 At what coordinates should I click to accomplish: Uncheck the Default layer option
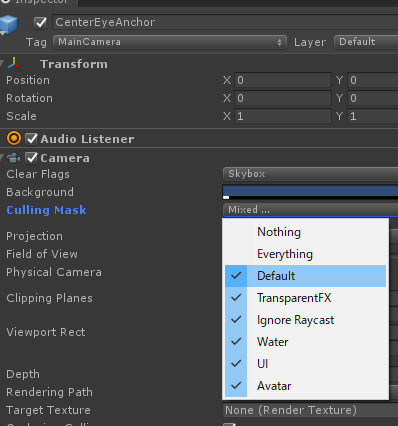[305, 276]
